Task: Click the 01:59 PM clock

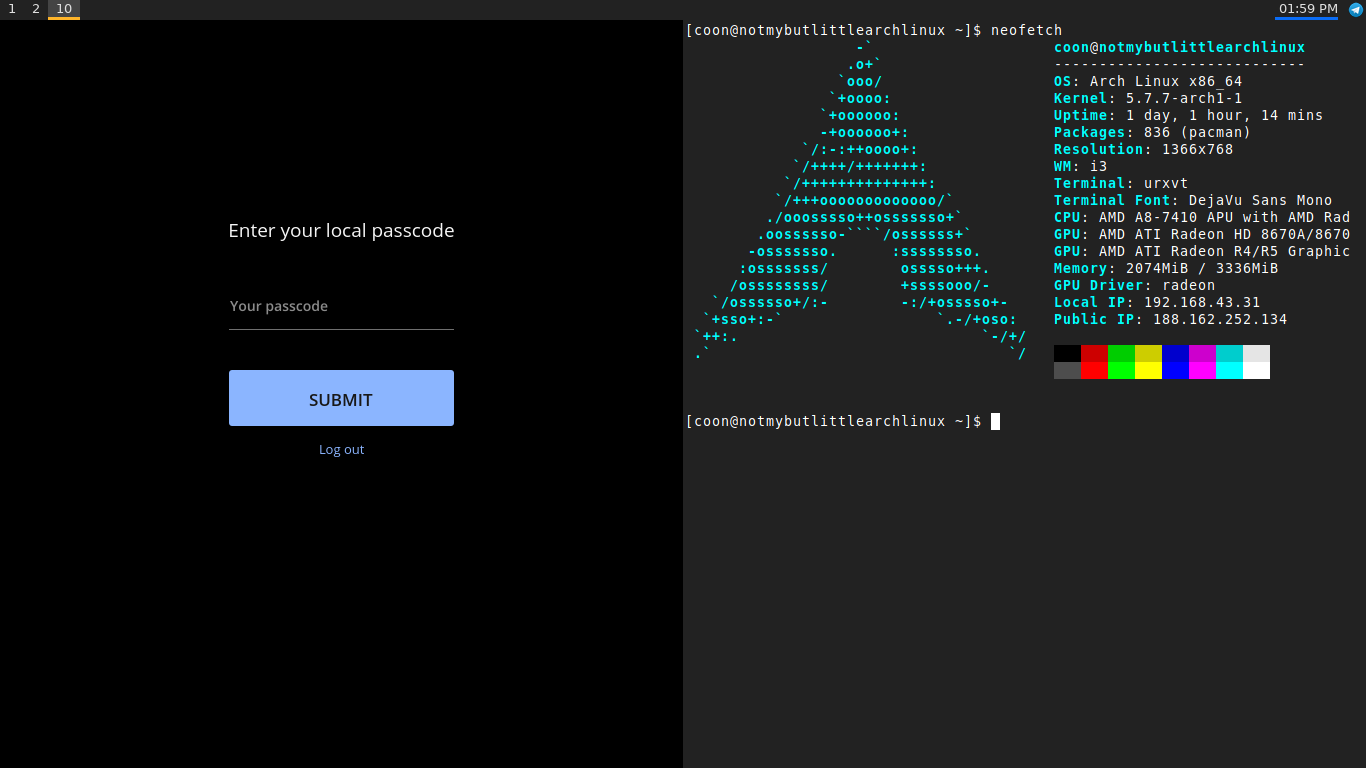Action: pos(1308,9)
